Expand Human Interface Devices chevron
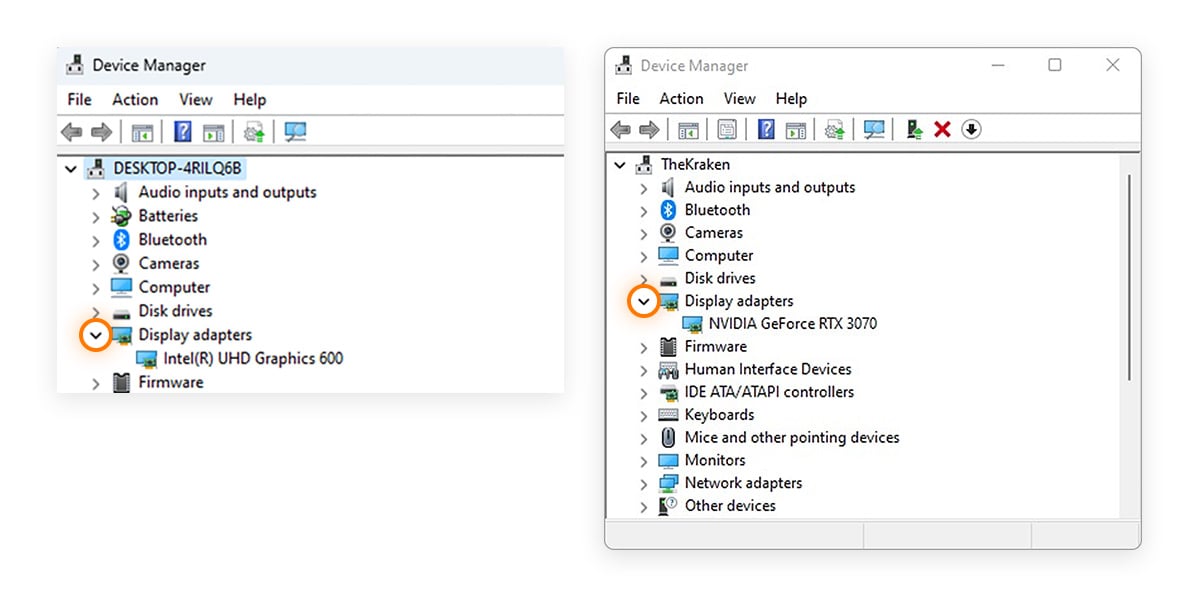Image resolution: width=1200 pixels, height=596 pixels. coord(644,370)
